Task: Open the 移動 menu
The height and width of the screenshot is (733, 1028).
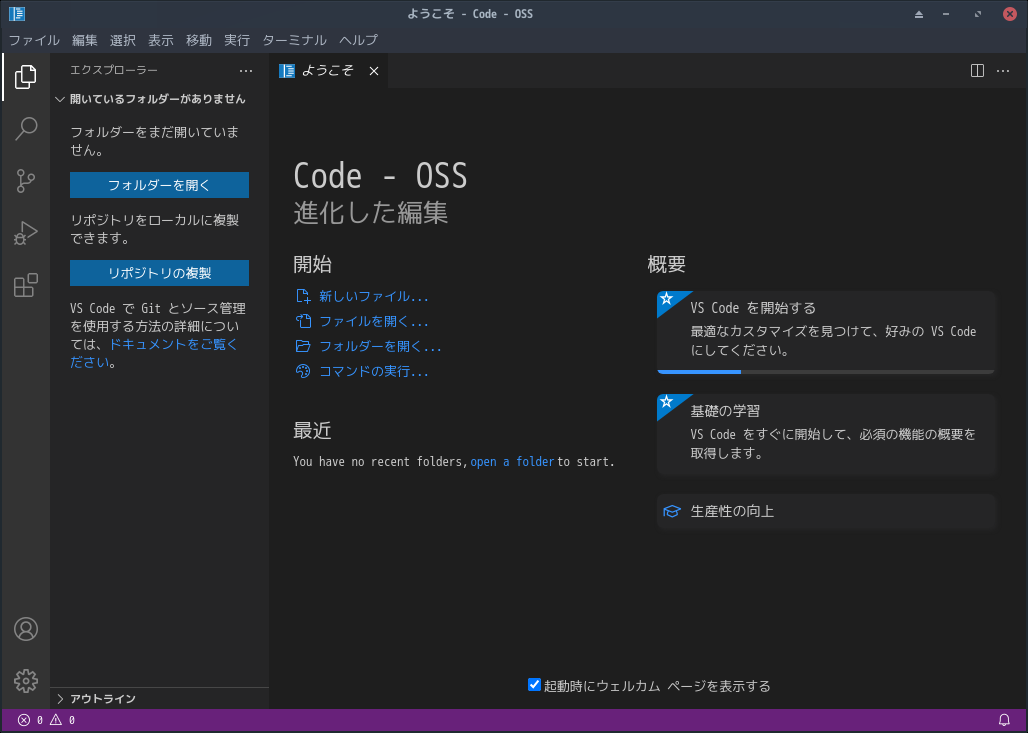Action: (x=199, y=40)
